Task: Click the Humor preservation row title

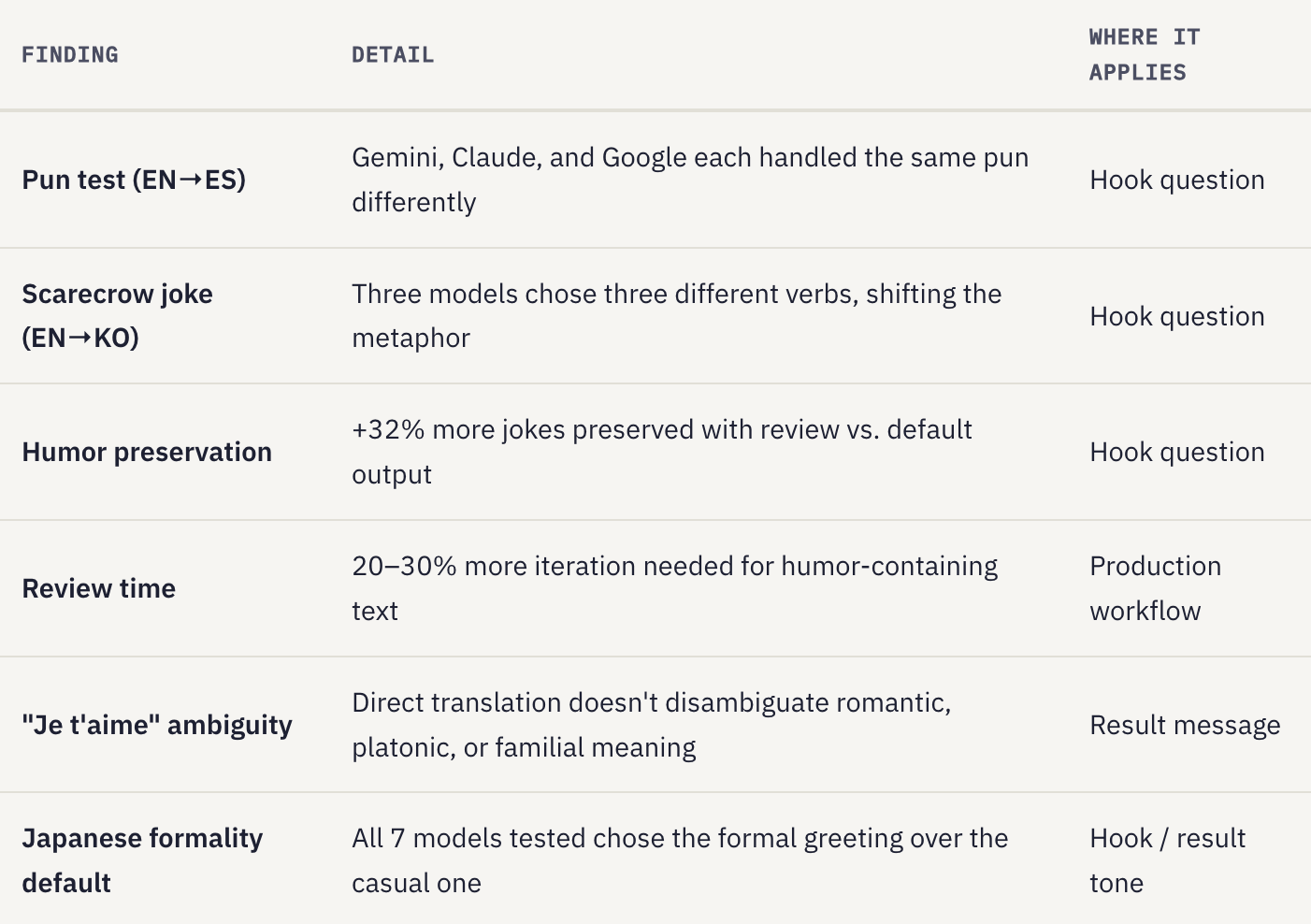Action: coord(147,452)
